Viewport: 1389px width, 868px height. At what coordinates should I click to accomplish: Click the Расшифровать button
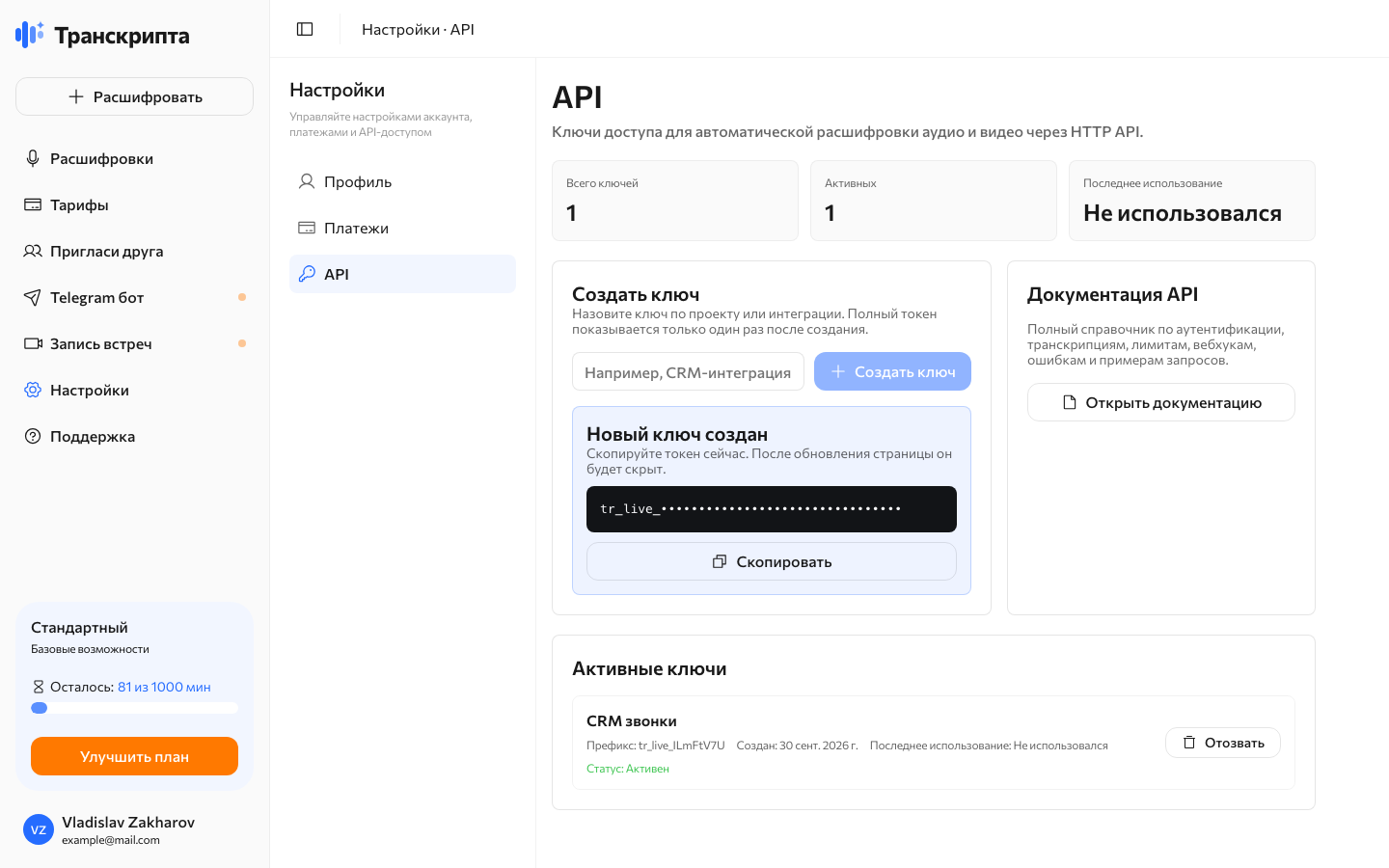[134, 96]
